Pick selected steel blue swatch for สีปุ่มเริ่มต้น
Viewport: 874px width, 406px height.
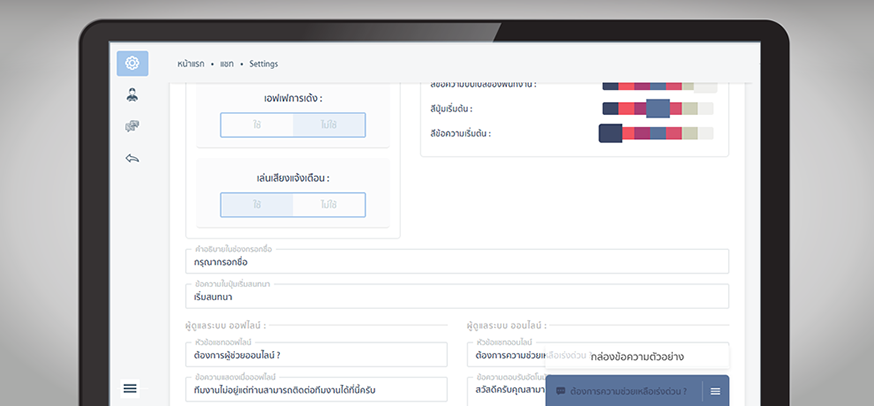658,108
